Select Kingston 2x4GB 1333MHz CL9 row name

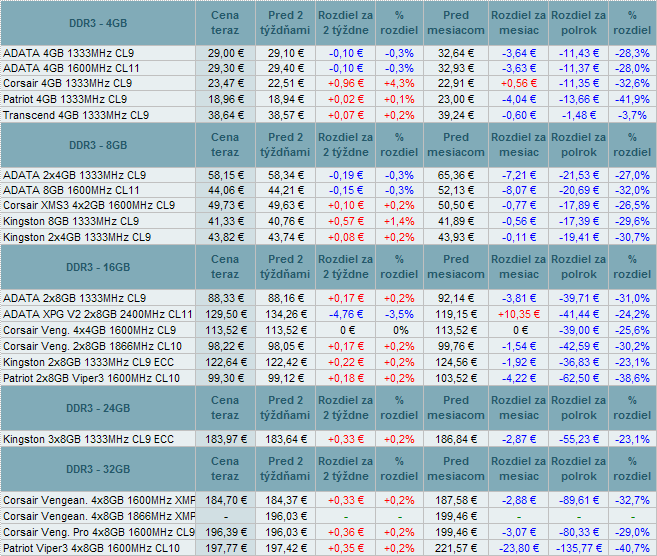[x=77, y=237]
